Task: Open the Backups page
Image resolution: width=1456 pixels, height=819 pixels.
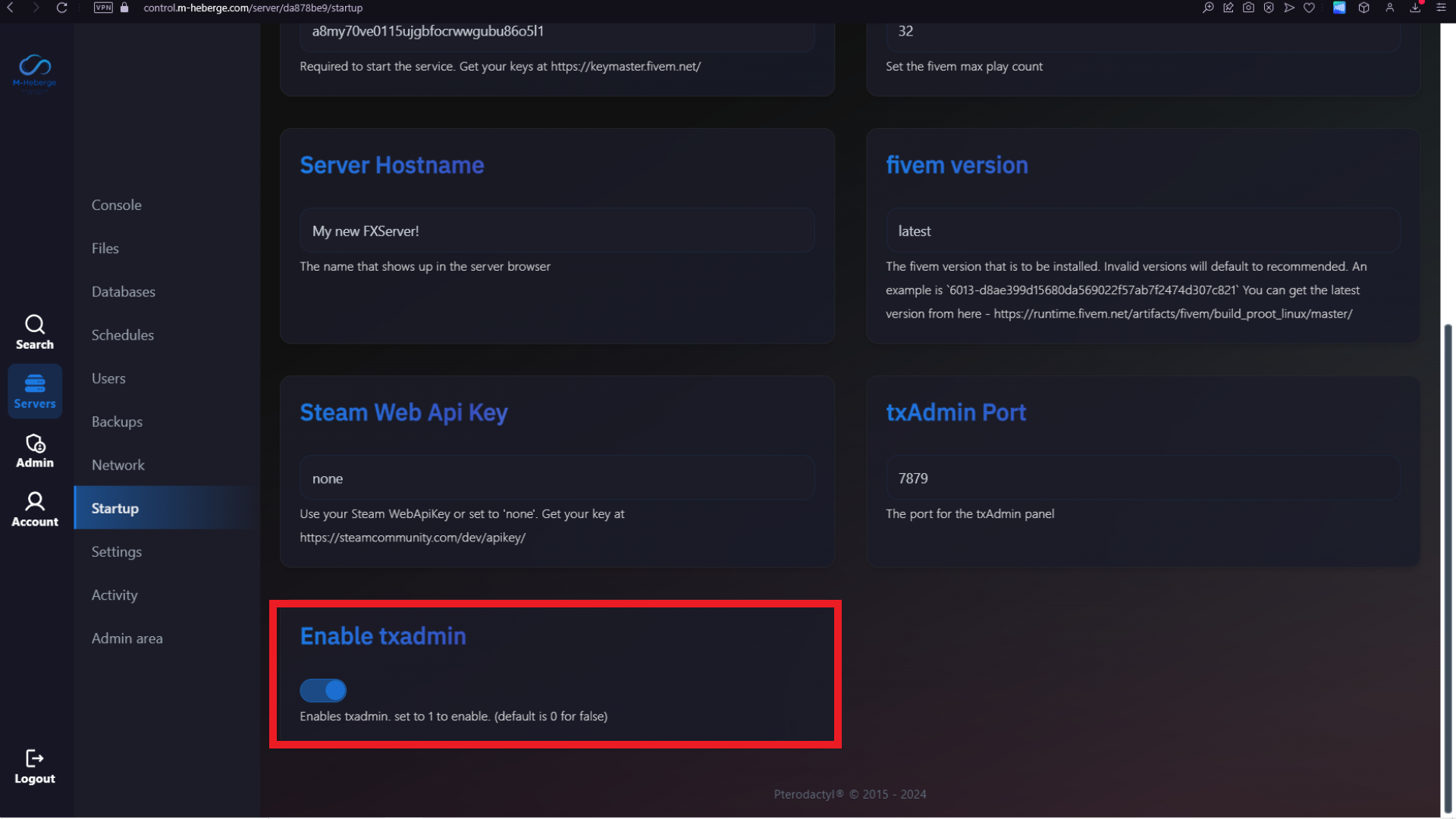Action: 117,422
